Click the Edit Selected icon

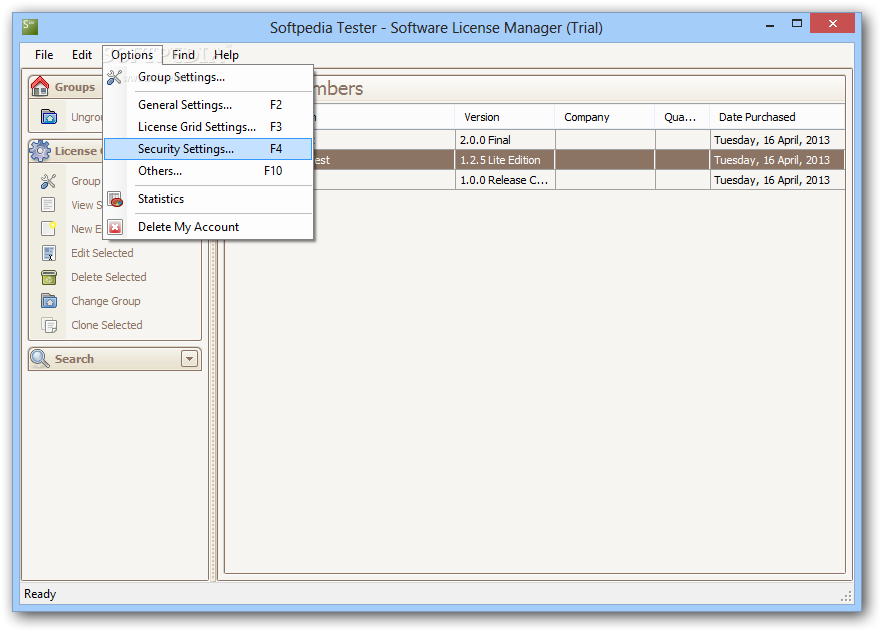[49, 253]
